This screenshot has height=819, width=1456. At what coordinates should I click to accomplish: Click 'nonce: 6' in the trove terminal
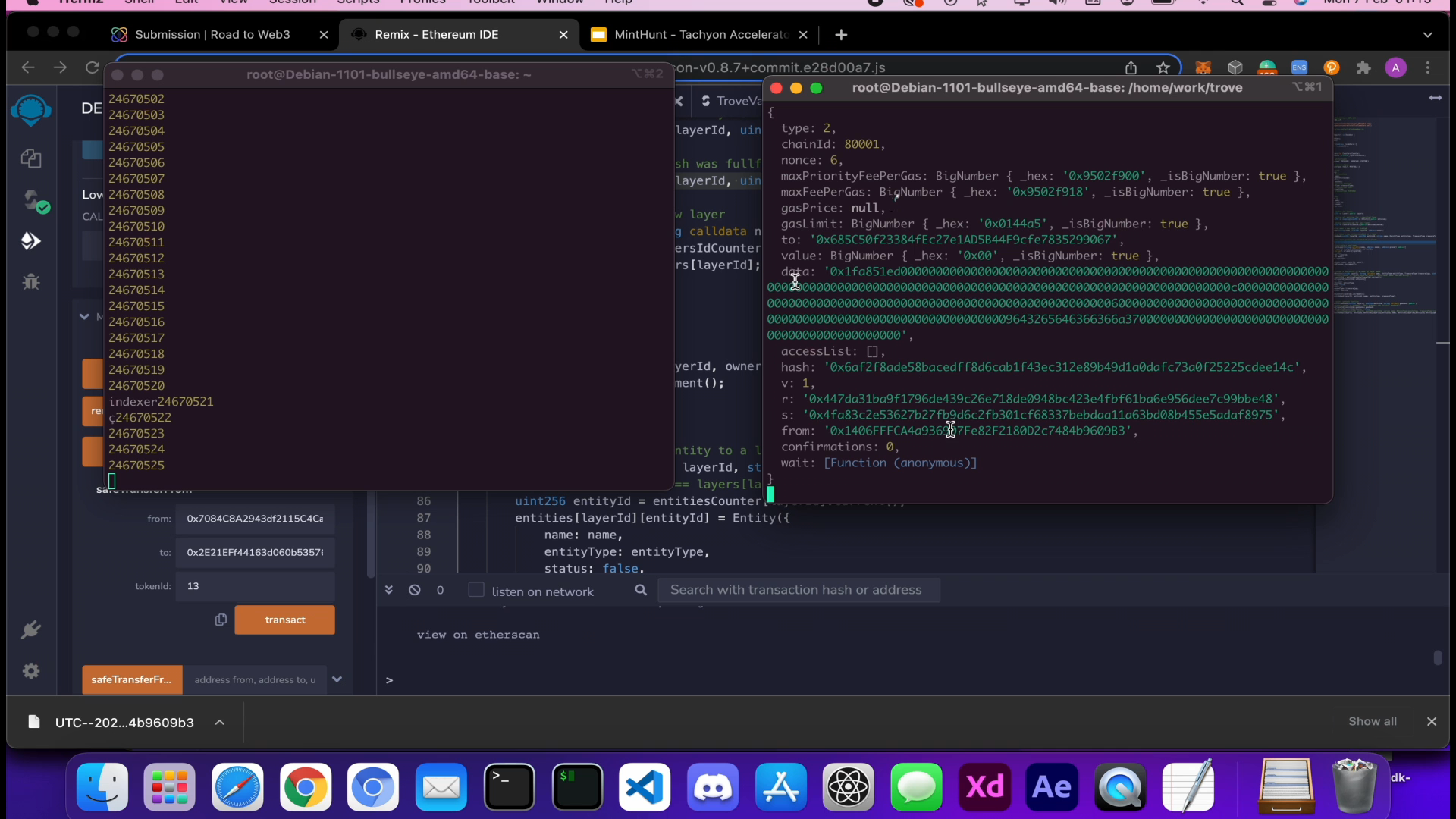[x=811, y=160]
